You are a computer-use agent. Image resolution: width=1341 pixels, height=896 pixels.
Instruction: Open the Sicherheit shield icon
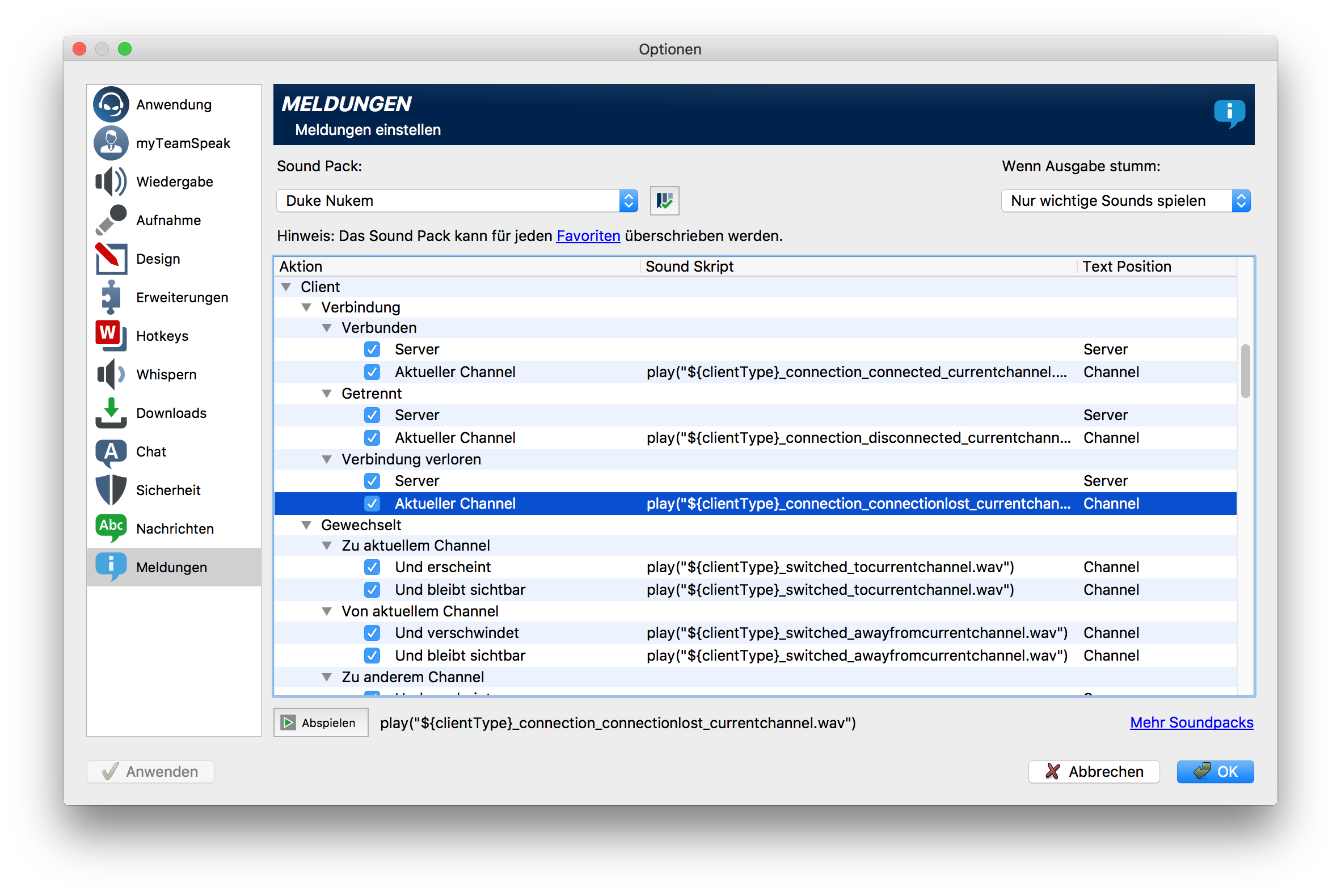pyautogui.click(x=111, y=491)
